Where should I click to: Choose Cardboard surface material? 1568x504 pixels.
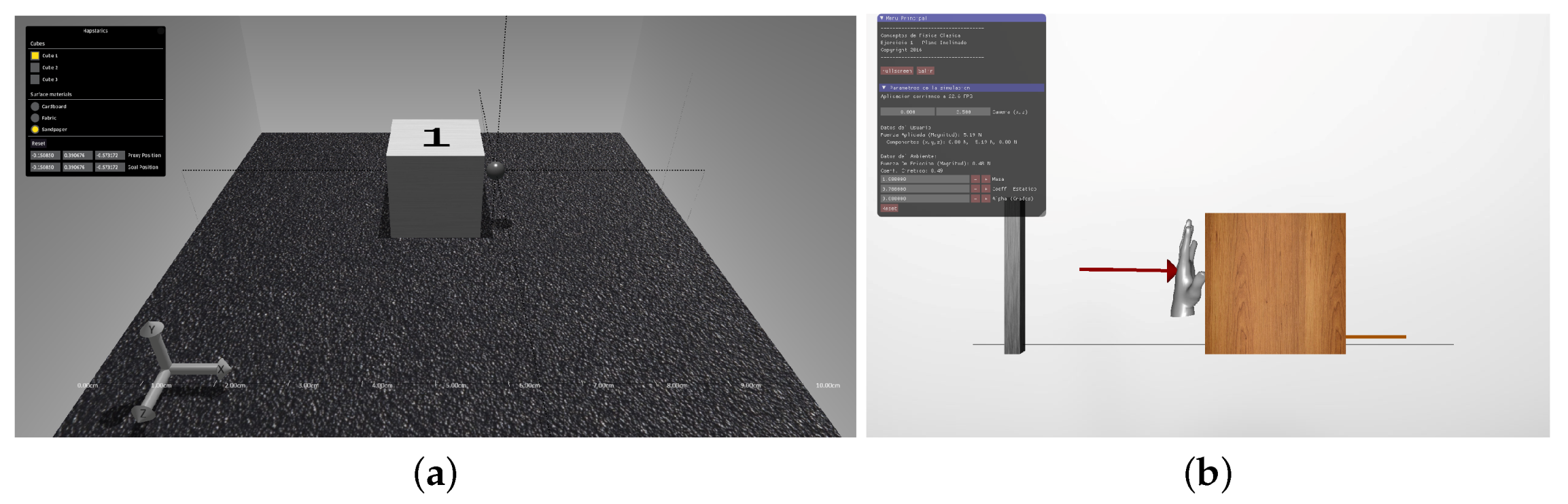pyautogui.click(x=35, y=107)
